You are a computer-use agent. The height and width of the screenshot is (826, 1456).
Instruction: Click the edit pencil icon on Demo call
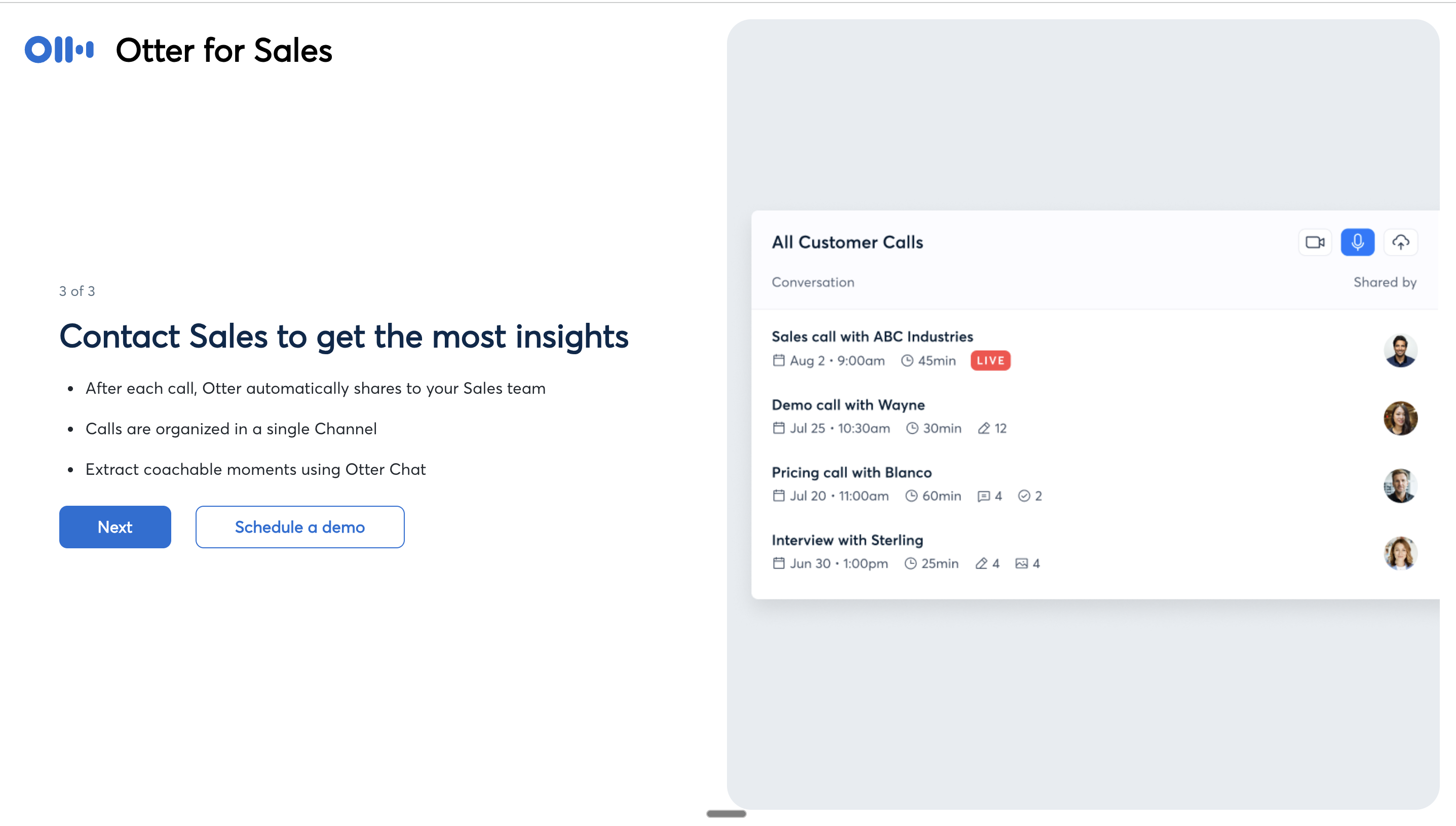click(984, 428)
